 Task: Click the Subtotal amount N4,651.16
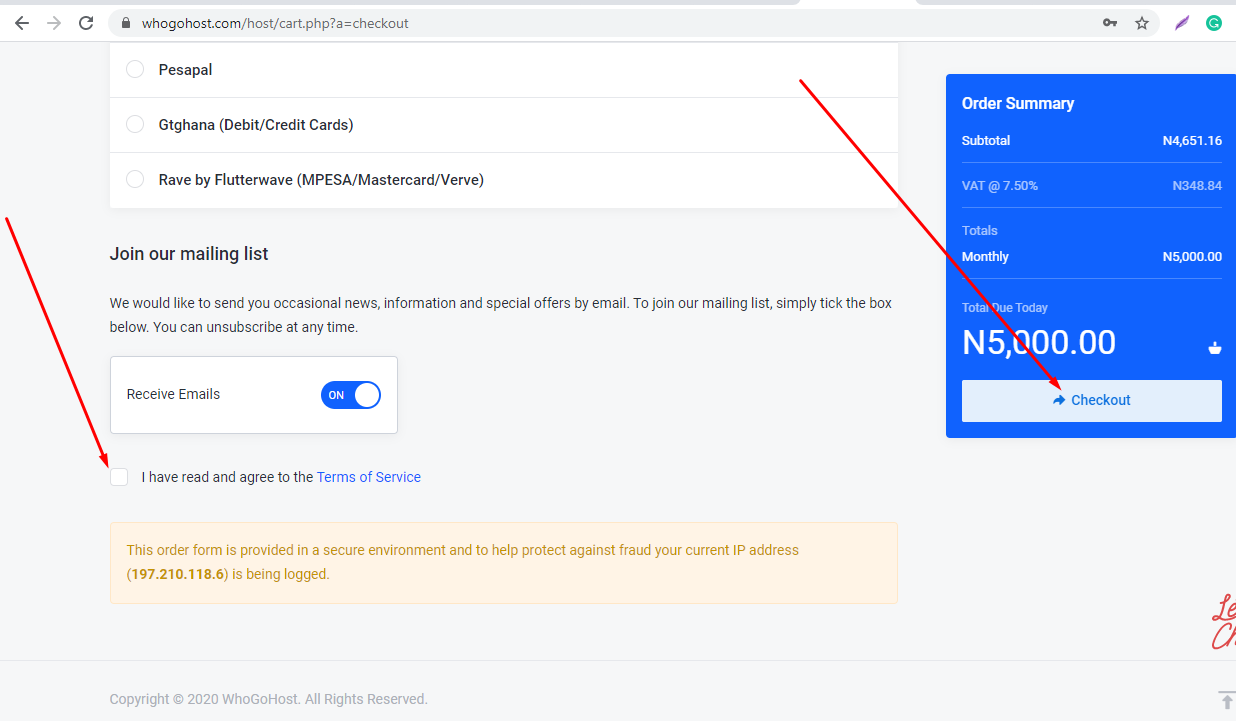(x=1192, y=141)
